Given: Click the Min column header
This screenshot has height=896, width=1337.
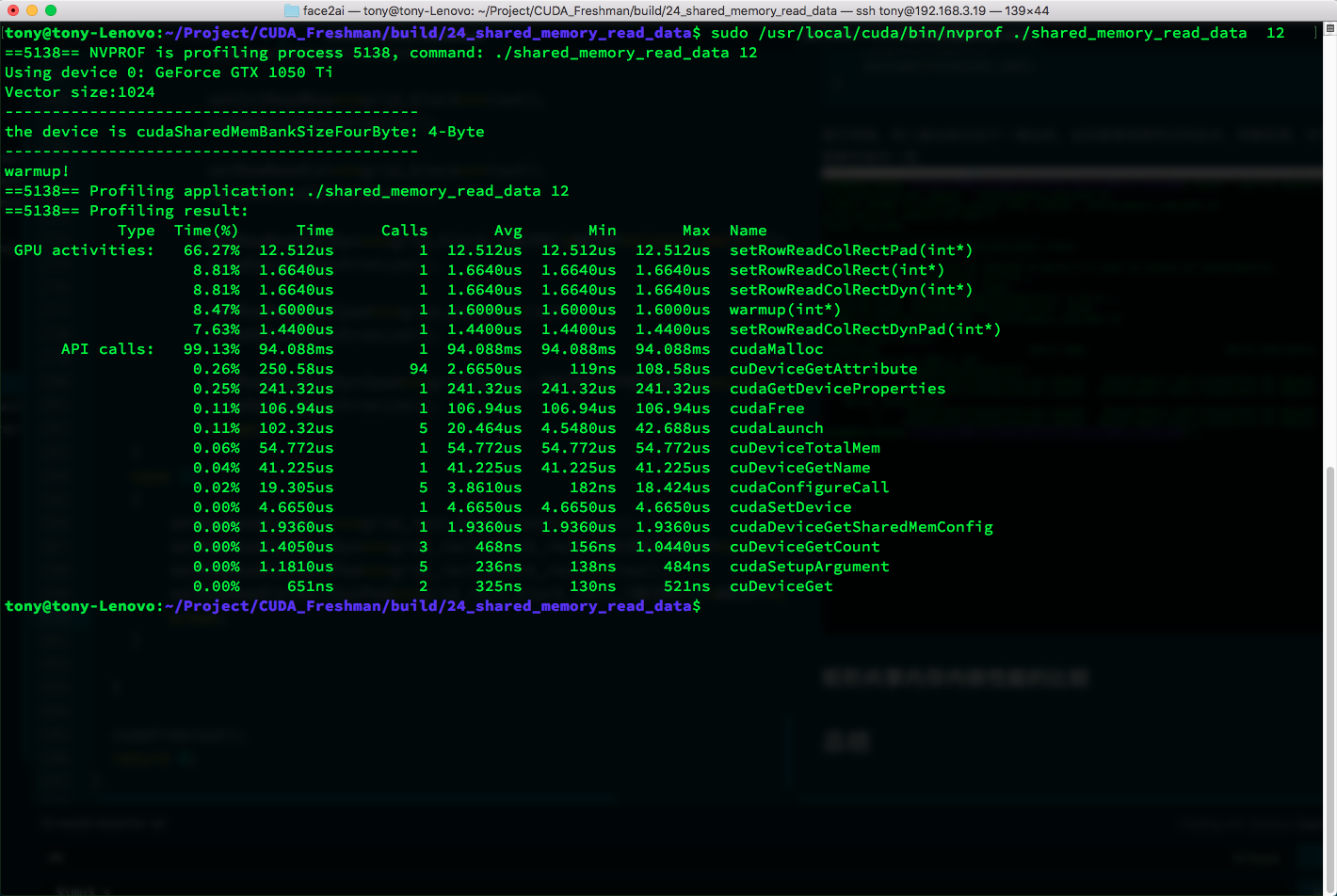Looking at the screenshot, I should click(x=602, y=231).
